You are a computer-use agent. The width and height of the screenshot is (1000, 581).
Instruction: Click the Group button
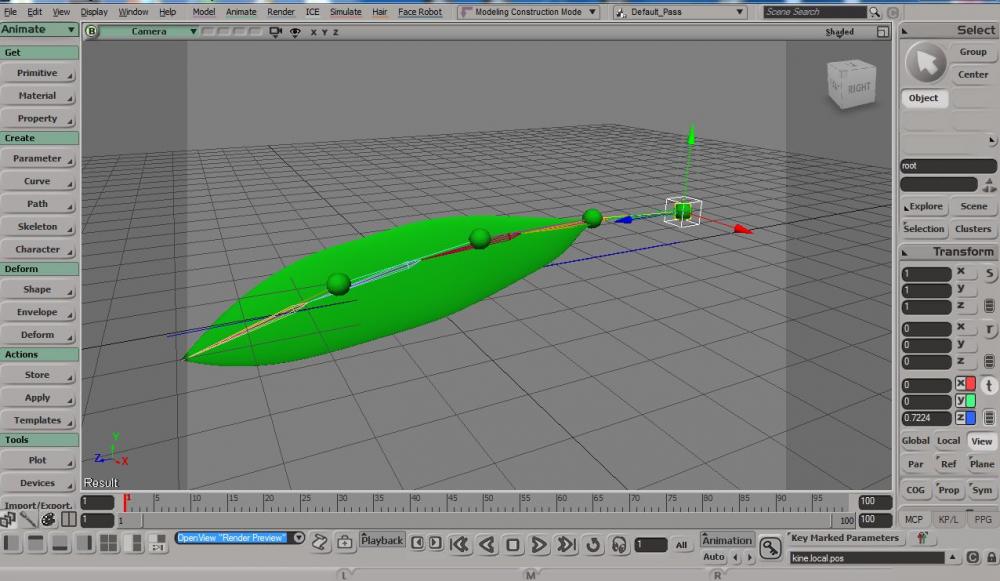click(x=973, y=52)
